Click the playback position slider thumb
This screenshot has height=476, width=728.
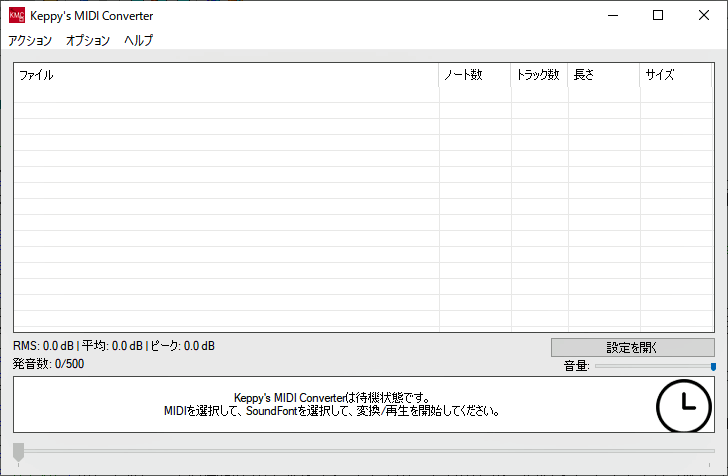(18, 451)
